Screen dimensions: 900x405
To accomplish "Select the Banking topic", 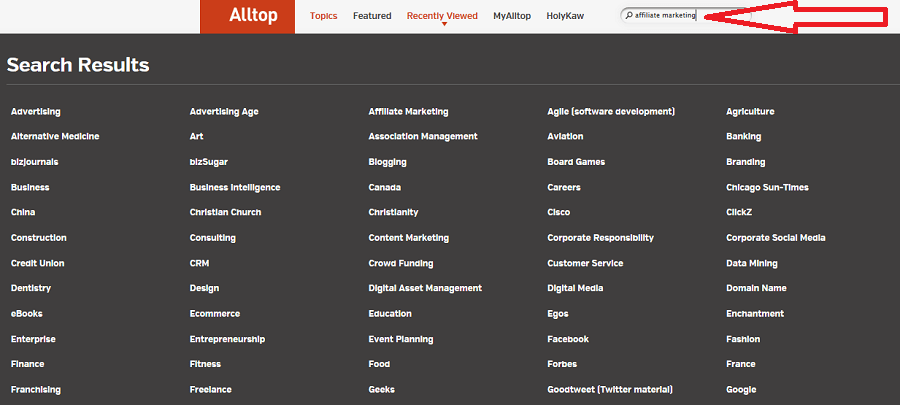I will [744, 137].
